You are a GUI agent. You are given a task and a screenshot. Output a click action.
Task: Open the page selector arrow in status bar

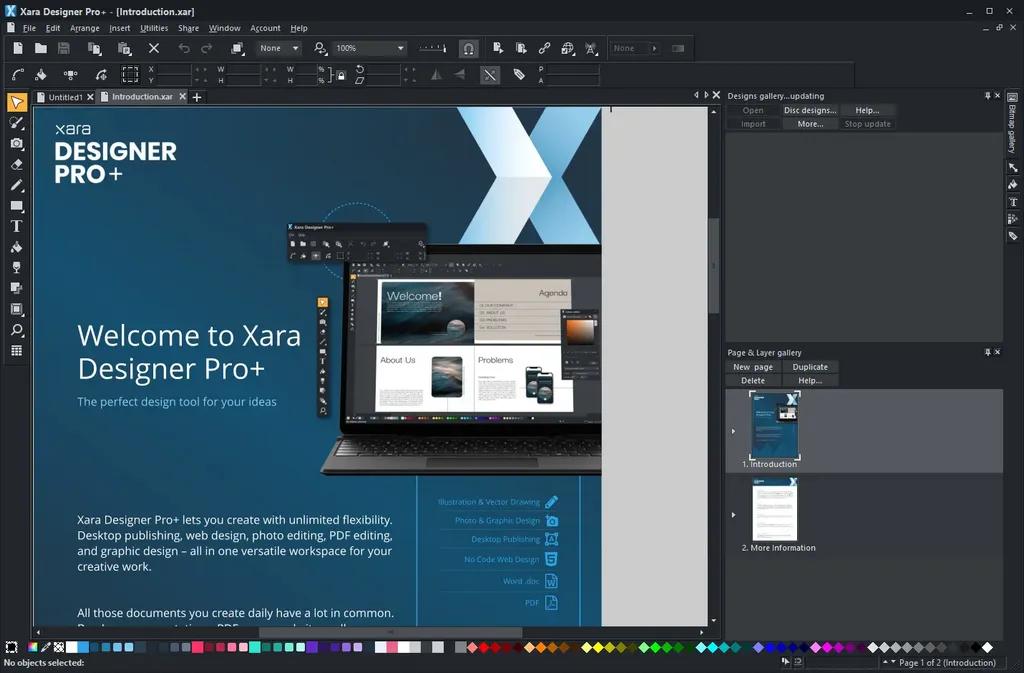pos(889,663)
